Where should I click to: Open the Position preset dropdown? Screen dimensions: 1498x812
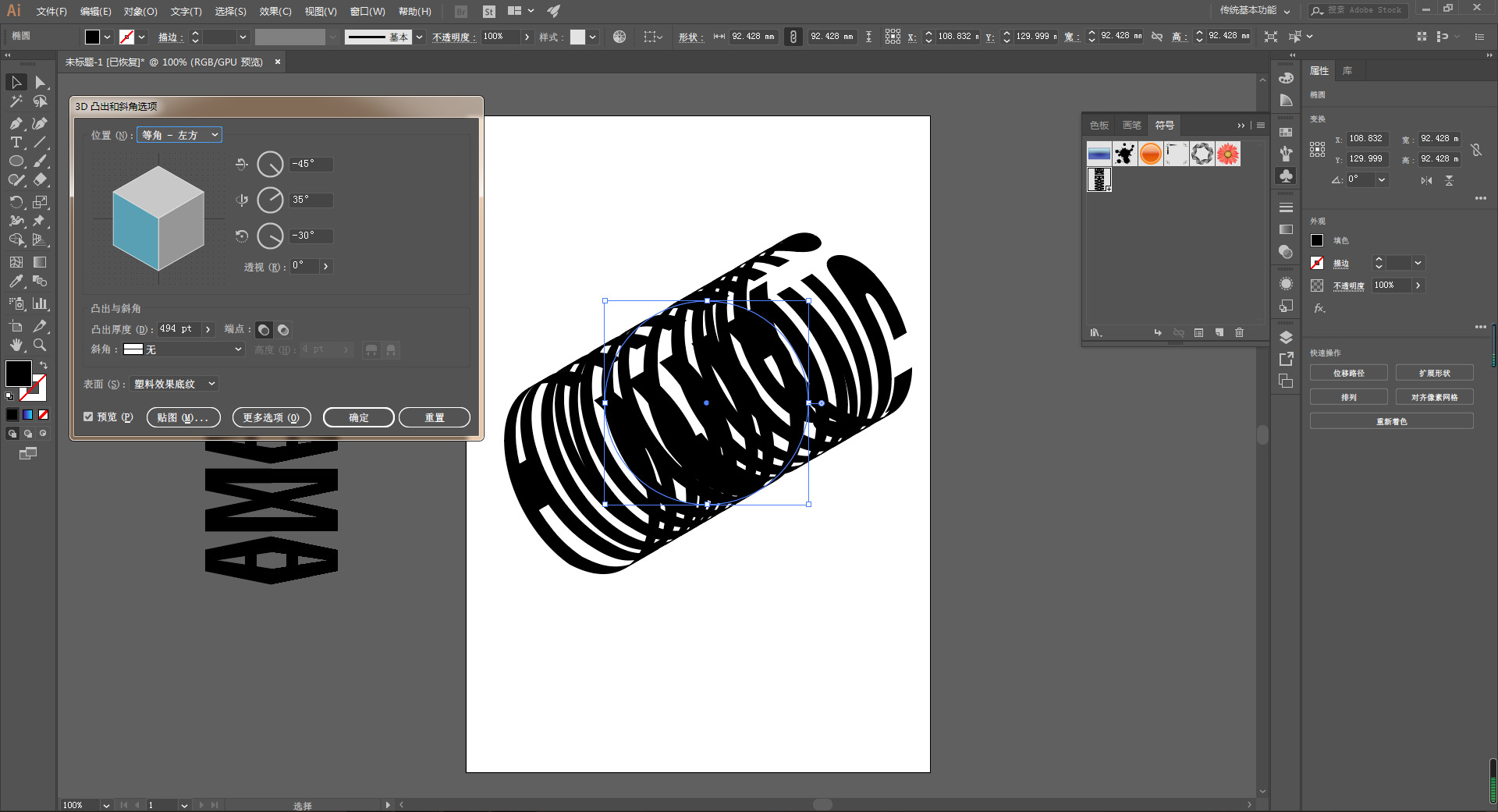click(x=179, y=135)
